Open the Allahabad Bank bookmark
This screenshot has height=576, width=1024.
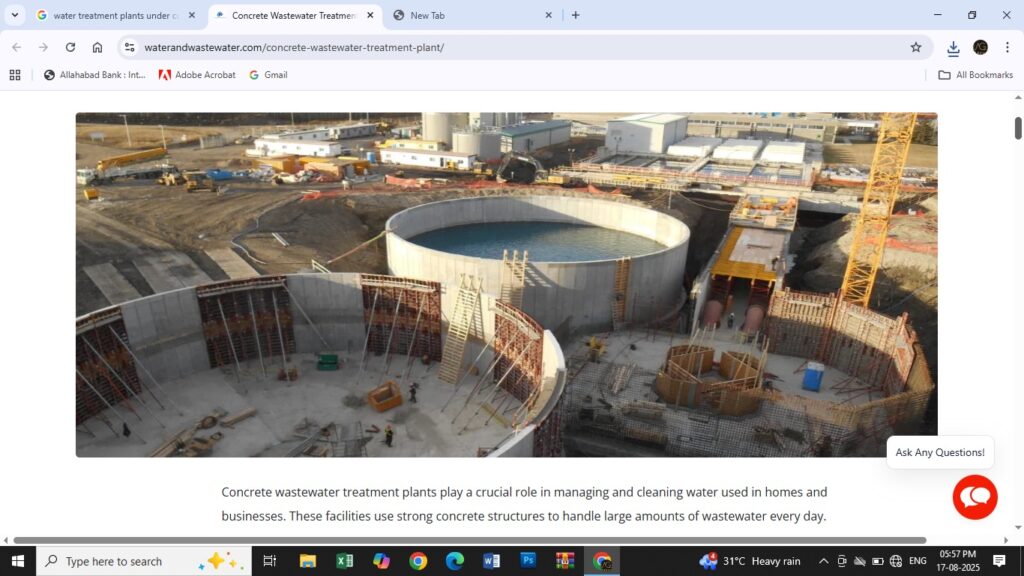95,75
